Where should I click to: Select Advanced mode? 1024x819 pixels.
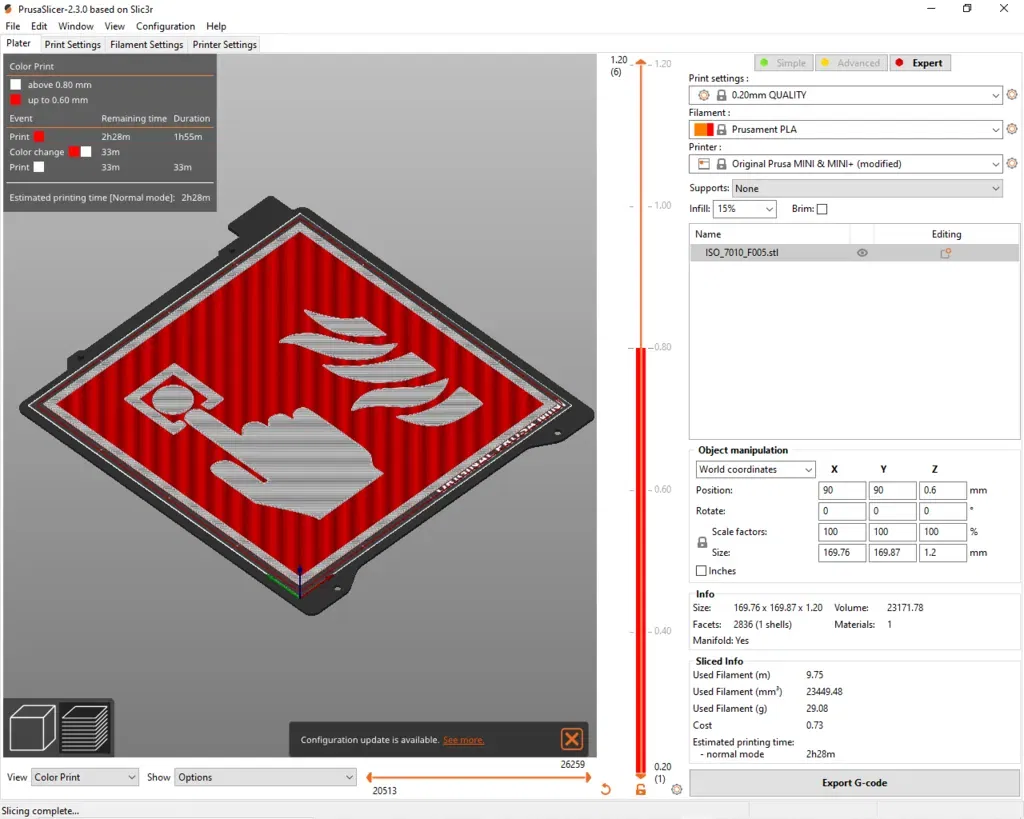click(851, 63)
